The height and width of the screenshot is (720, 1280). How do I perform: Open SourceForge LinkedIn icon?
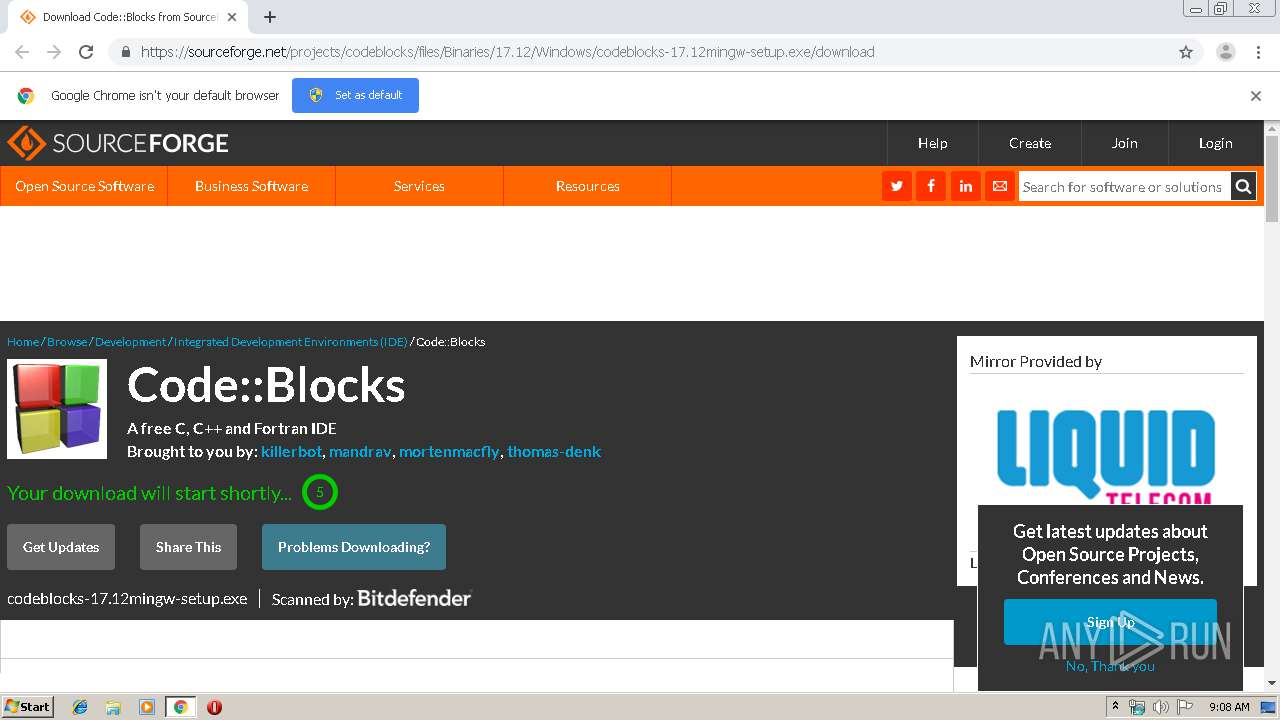click(x=965, y=186)
